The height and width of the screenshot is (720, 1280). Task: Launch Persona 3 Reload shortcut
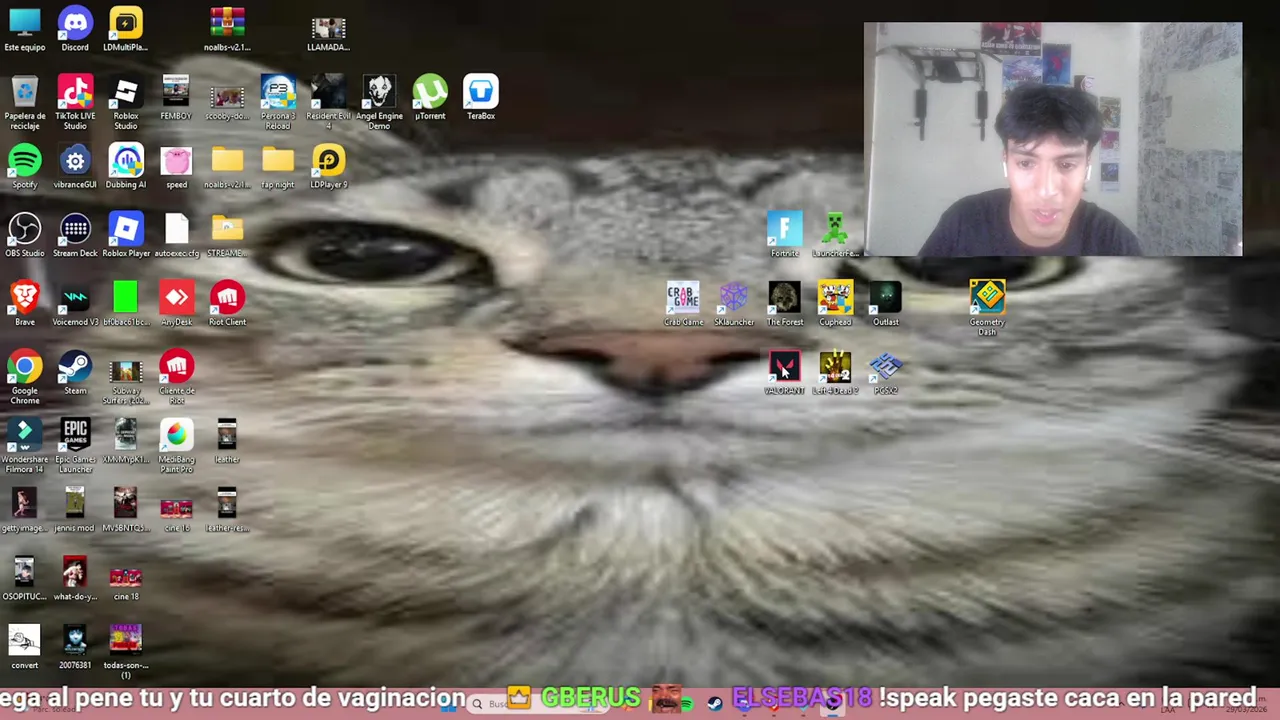[x=278, y=102]
